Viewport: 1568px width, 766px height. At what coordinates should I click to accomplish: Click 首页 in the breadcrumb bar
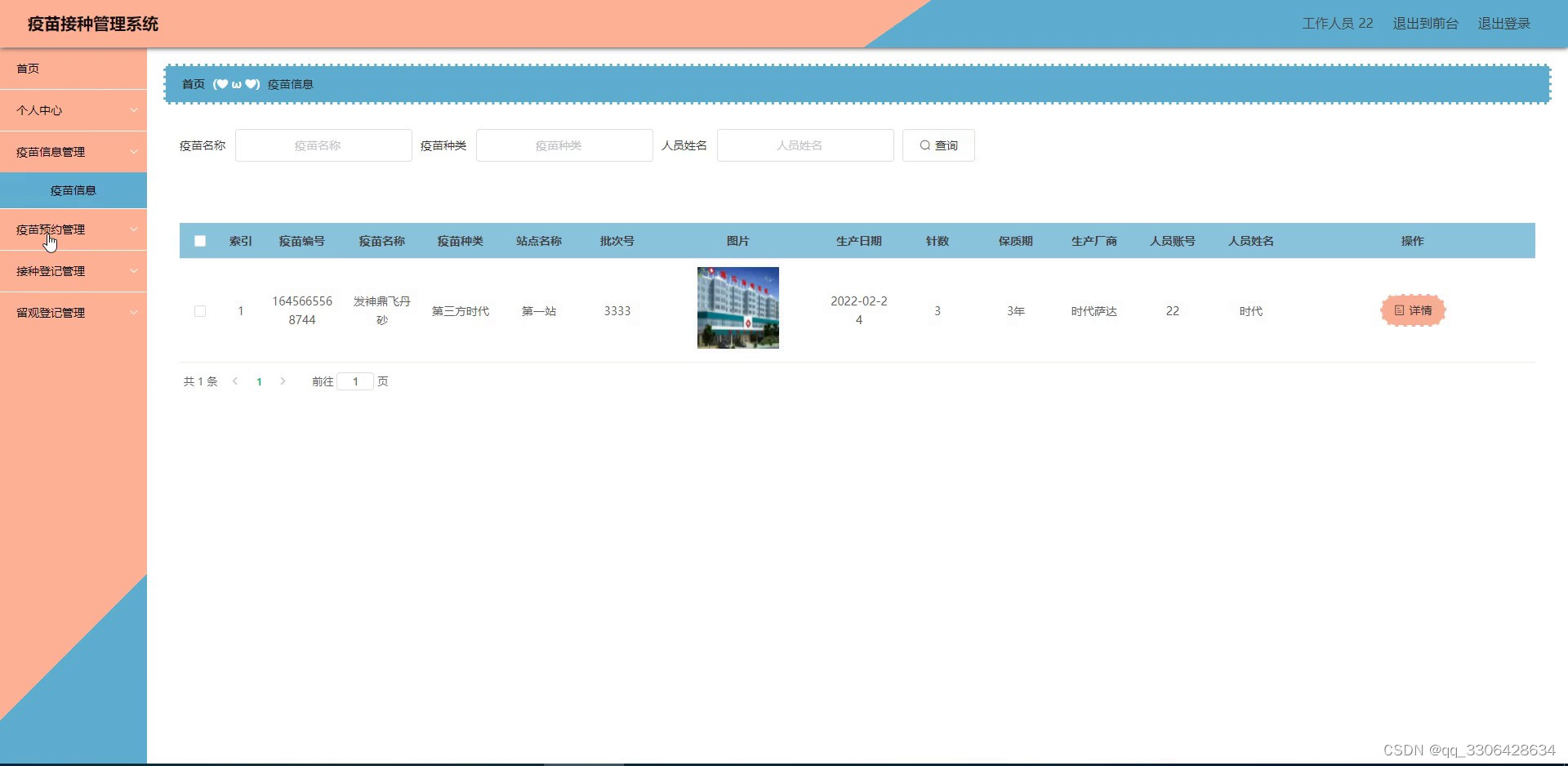click(194, 84)
